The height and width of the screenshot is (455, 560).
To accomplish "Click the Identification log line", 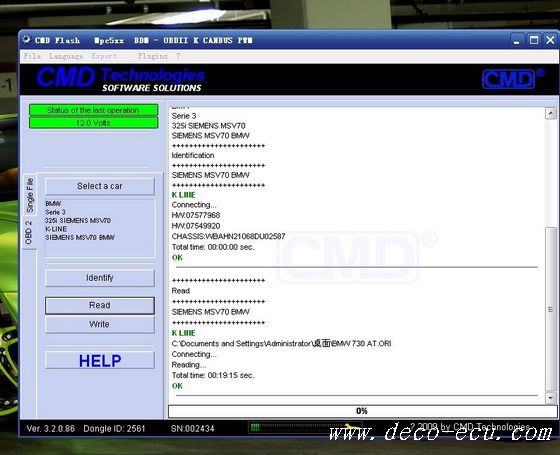I will coord(193,155).
